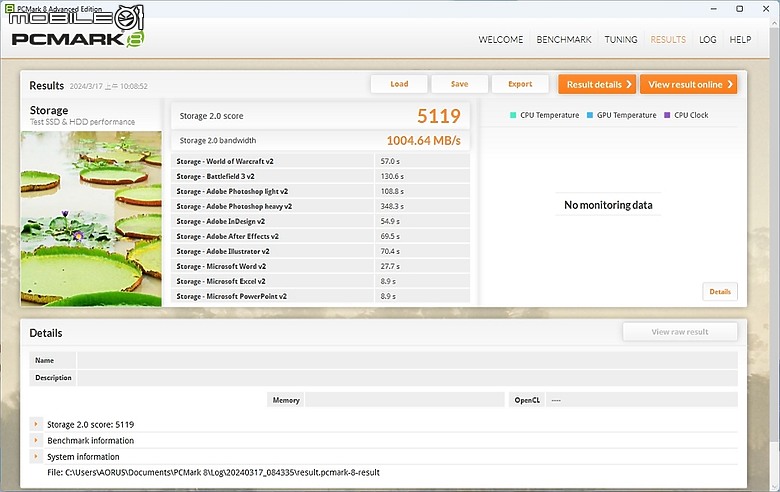Click the GPU Temperature blue legend swatch

tap(589, 115)
